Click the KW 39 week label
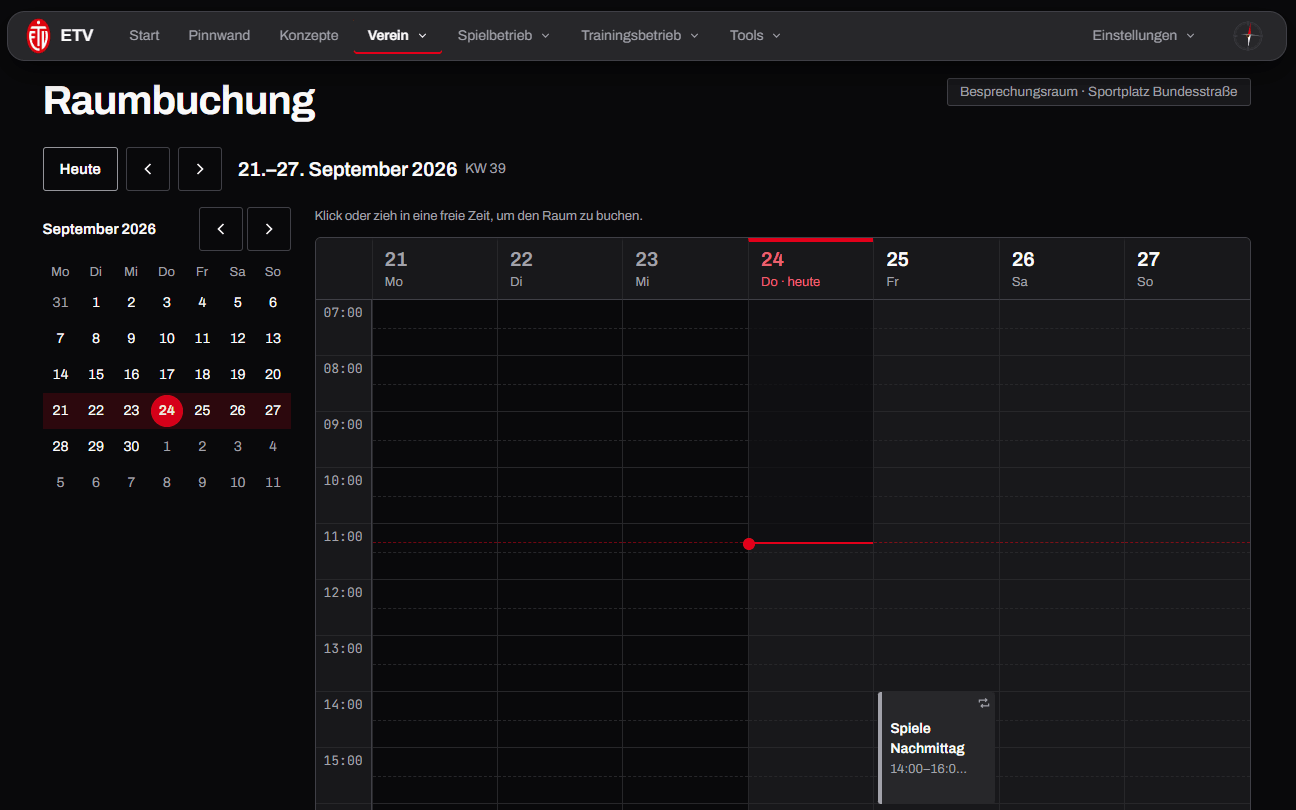 485,168
